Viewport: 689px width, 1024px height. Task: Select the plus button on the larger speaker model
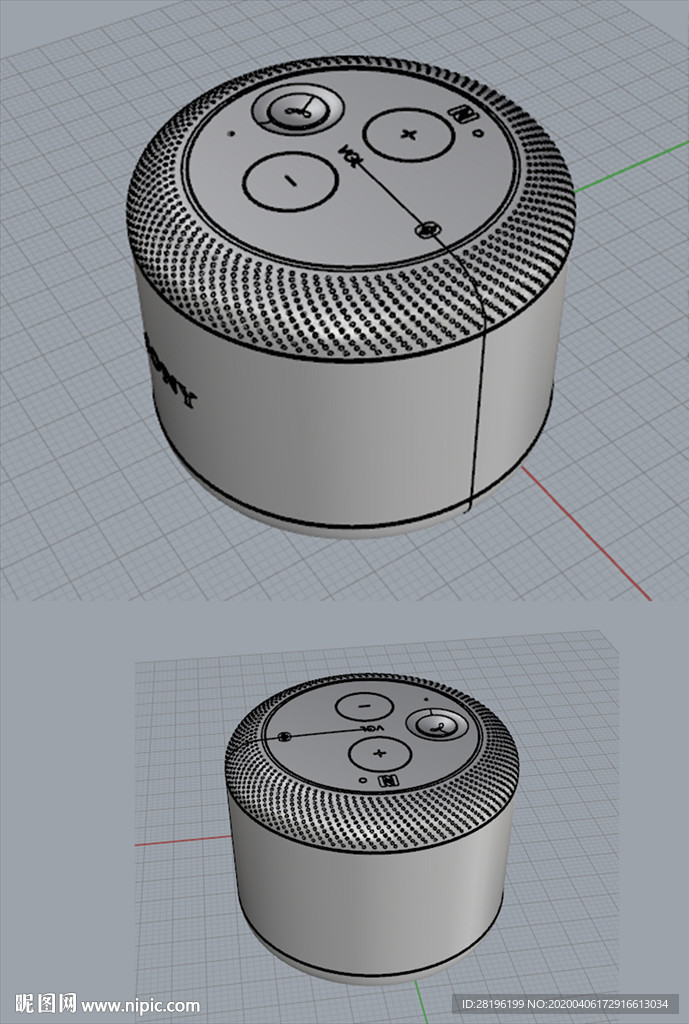pos(408,135)
